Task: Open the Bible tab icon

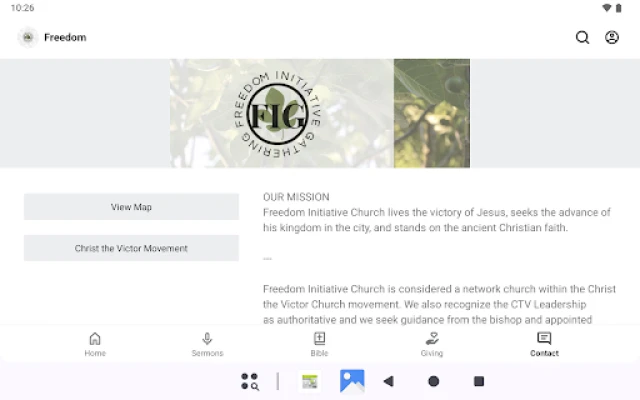Action: (x=320, y=344)
